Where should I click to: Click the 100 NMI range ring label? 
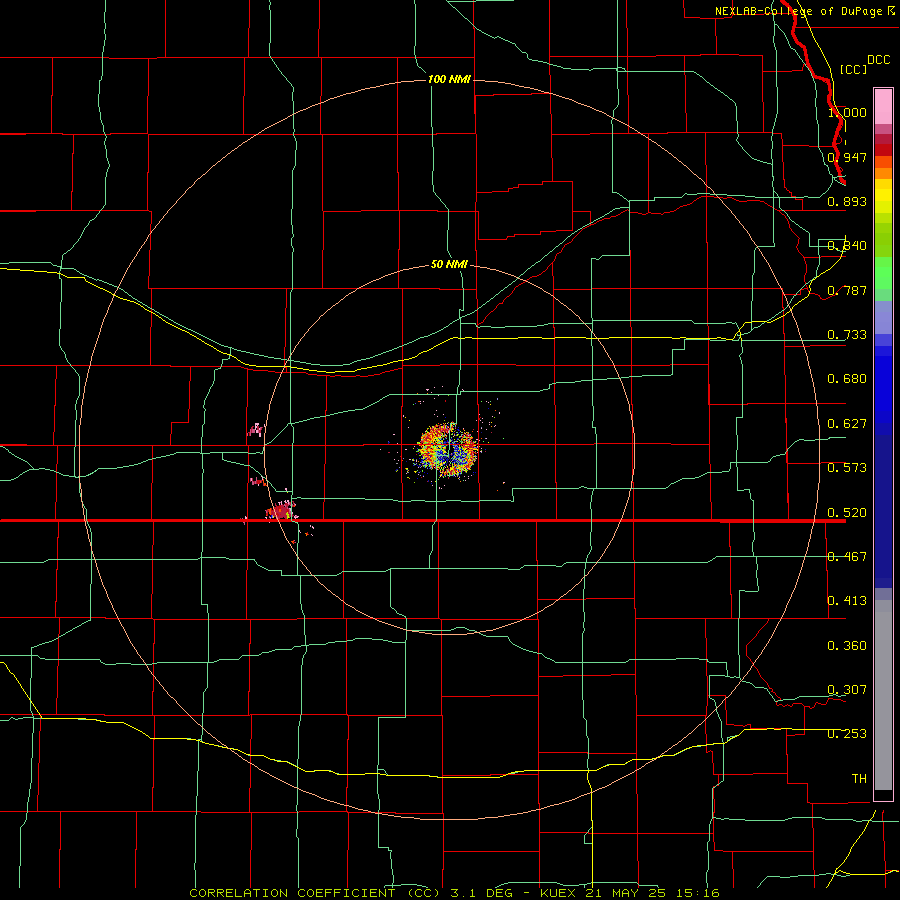pos(449,79)
